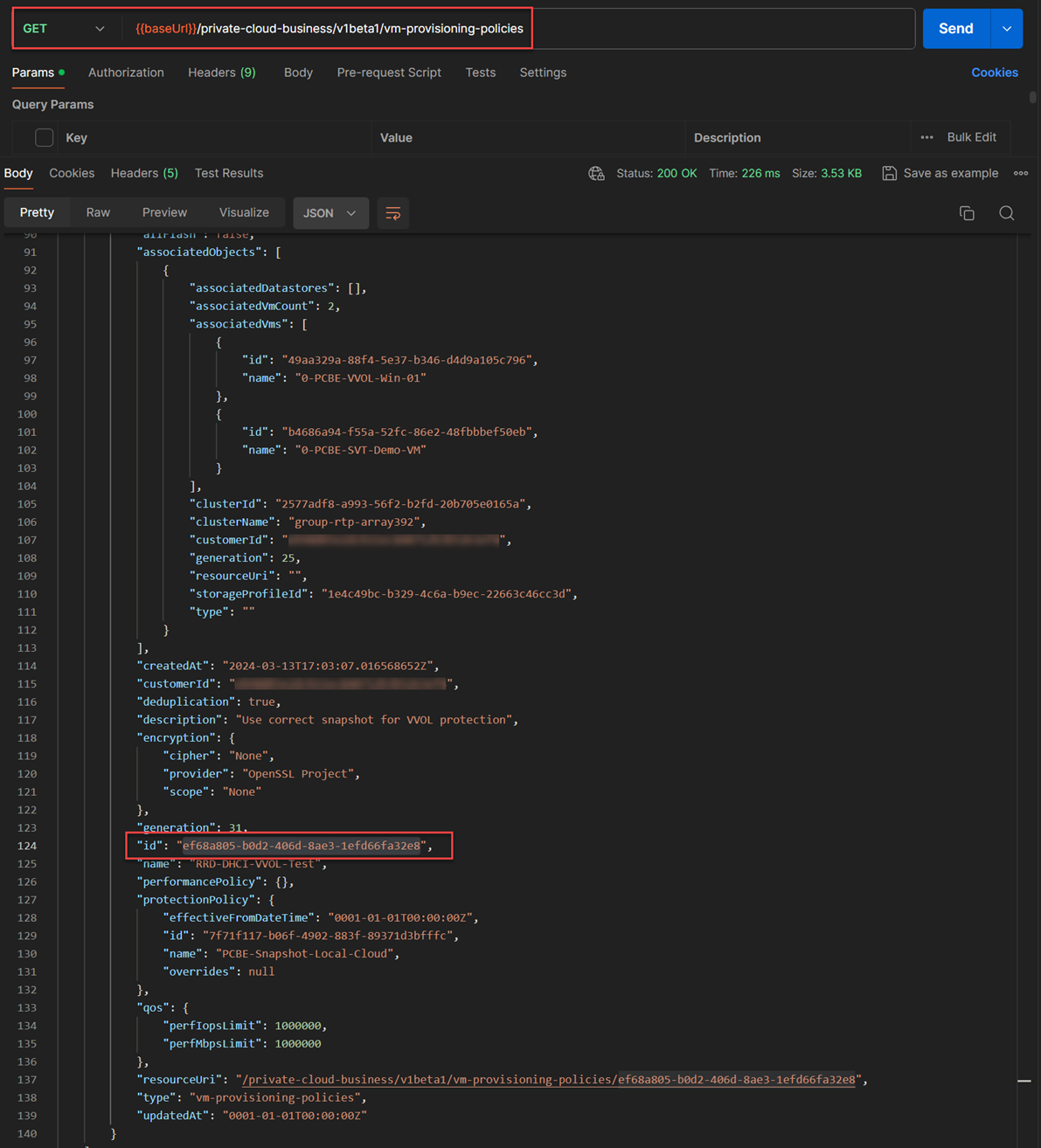Open the response Headers (5) tab

click(144, 173)
